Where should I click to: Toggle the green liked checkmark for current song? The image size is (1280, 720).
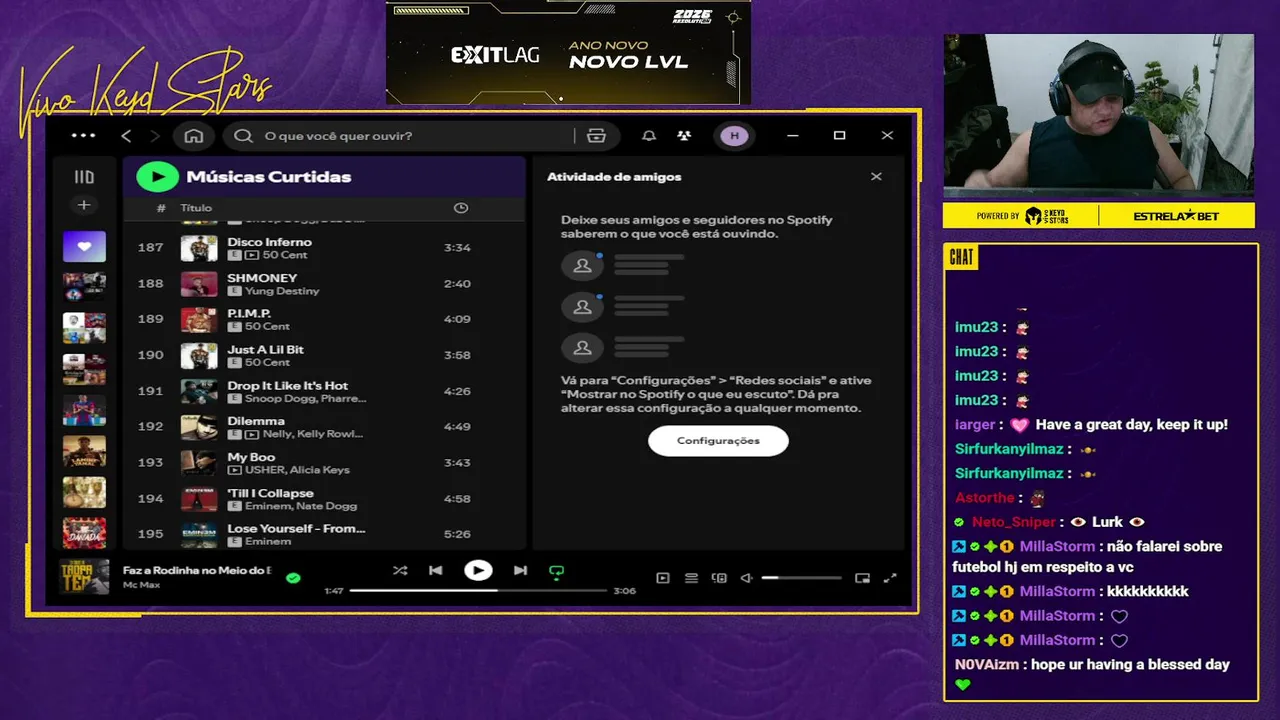(x=293, y=577)
